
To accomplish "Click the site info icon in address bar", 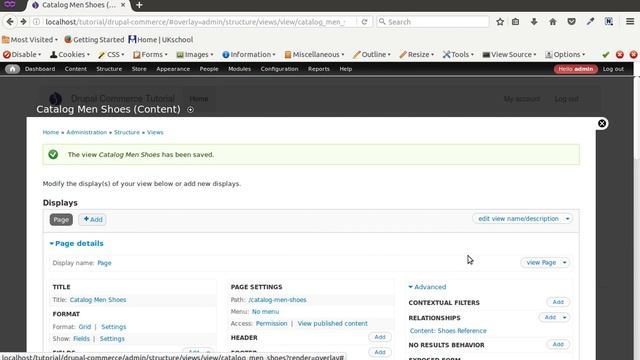I will (36, 22).
